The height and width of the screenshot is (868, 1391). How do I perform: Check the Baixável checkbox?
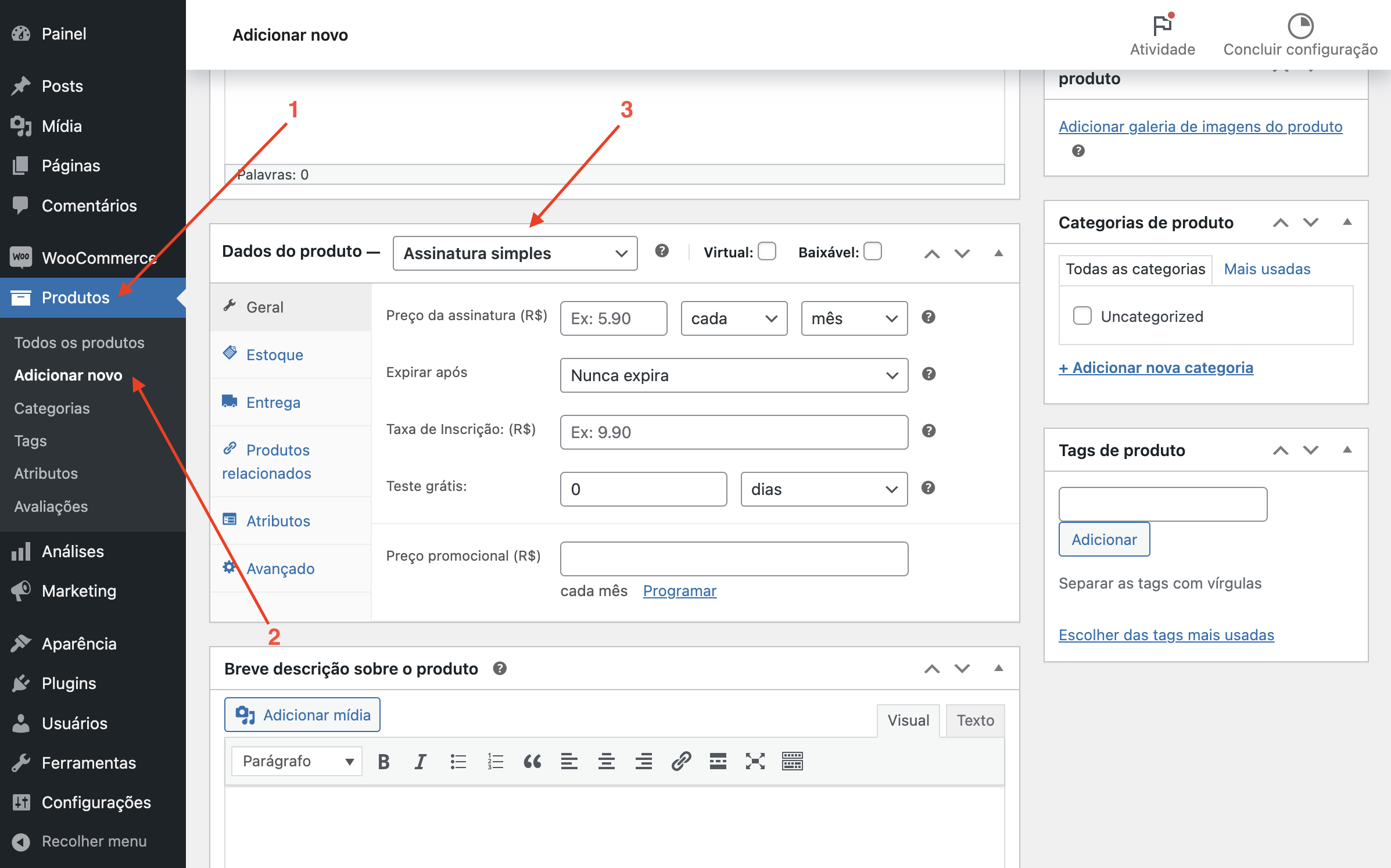(873, 251)
